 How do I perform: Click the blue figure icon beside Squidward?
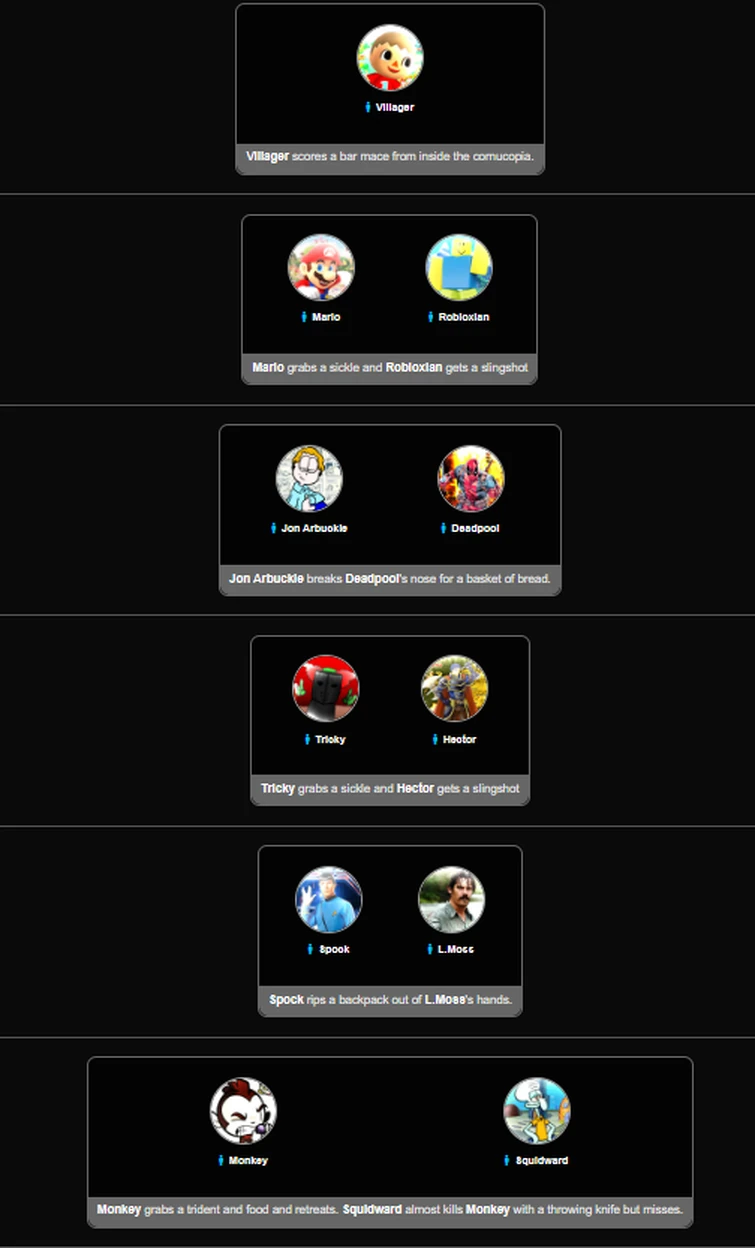[x=507, y=1161]
